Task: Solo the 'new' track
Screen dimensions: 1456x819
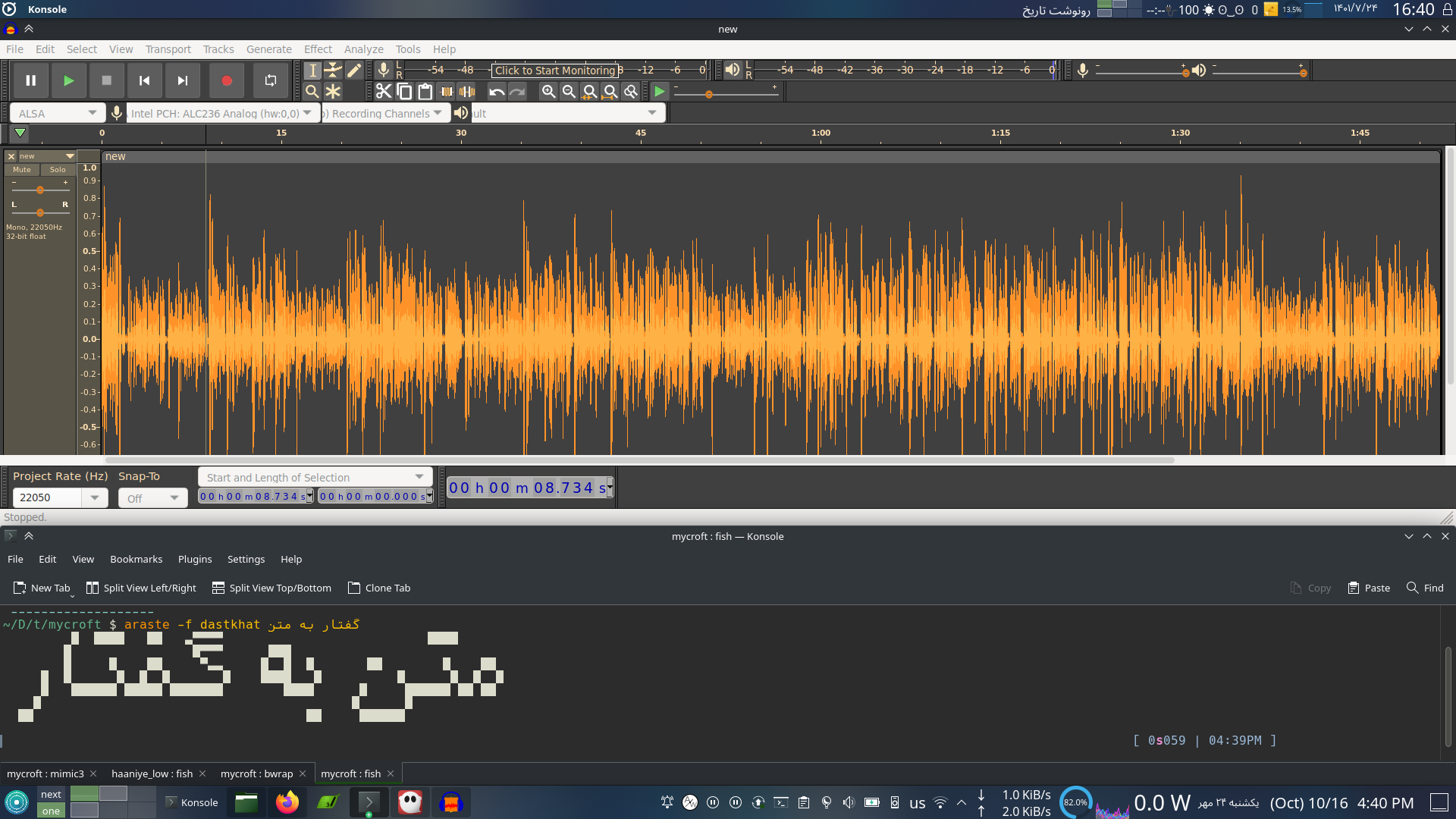Action: click(58, 170)
